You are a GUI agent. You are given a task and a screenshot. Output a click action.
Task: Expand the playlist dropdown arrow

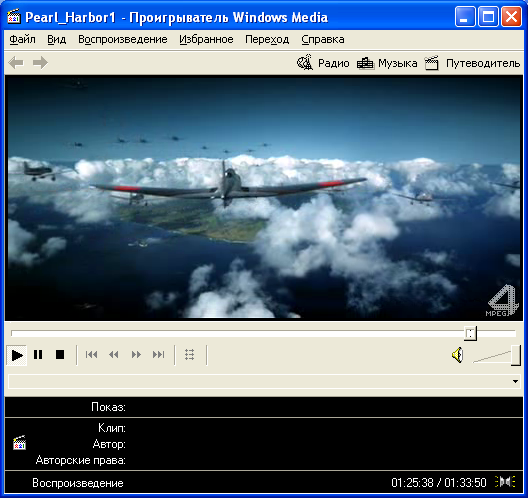pyautogui.click(x=516, y=381)
